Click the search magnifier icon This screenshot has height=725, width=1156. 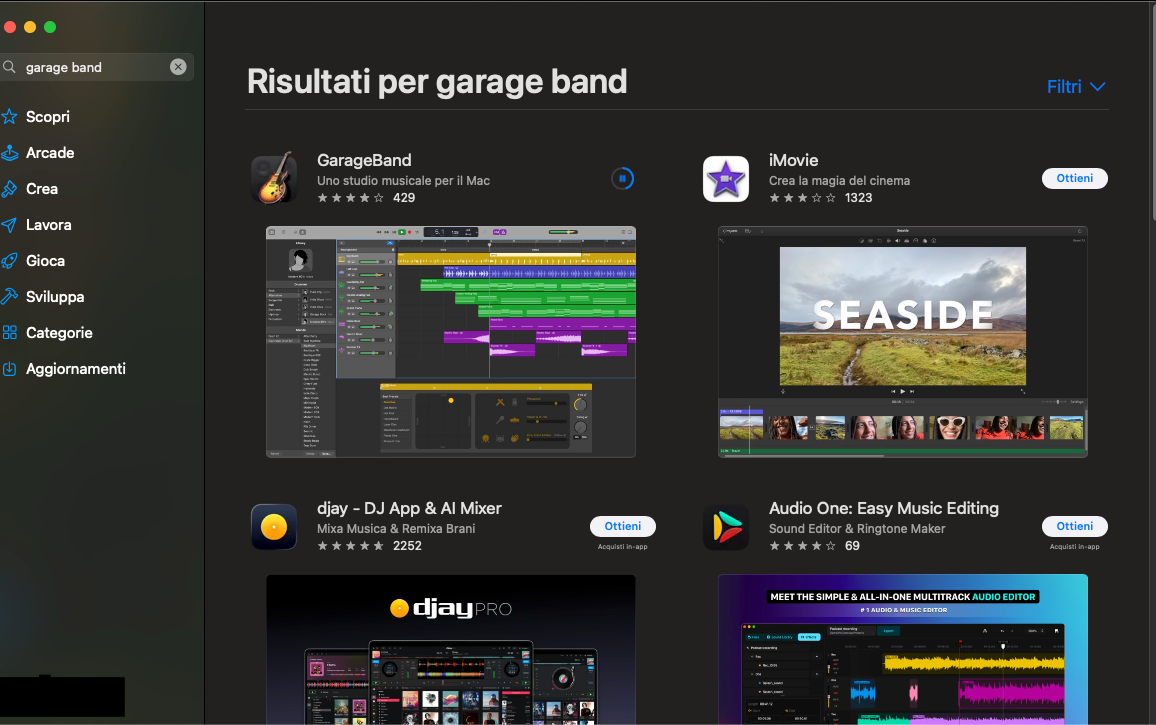[10, 67]
